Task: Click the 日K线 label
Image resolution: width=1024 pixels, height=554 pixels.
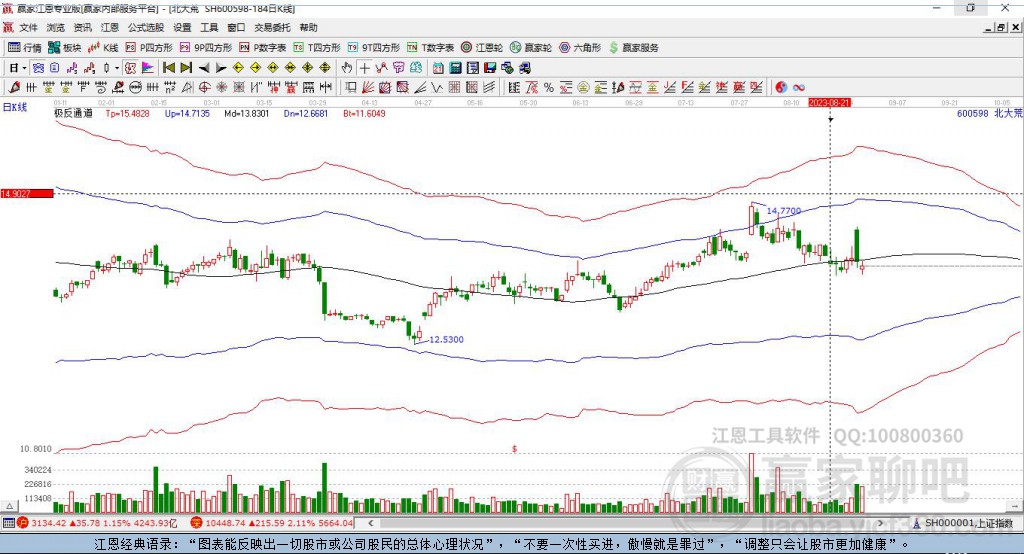Action: (x=15, y=107)
